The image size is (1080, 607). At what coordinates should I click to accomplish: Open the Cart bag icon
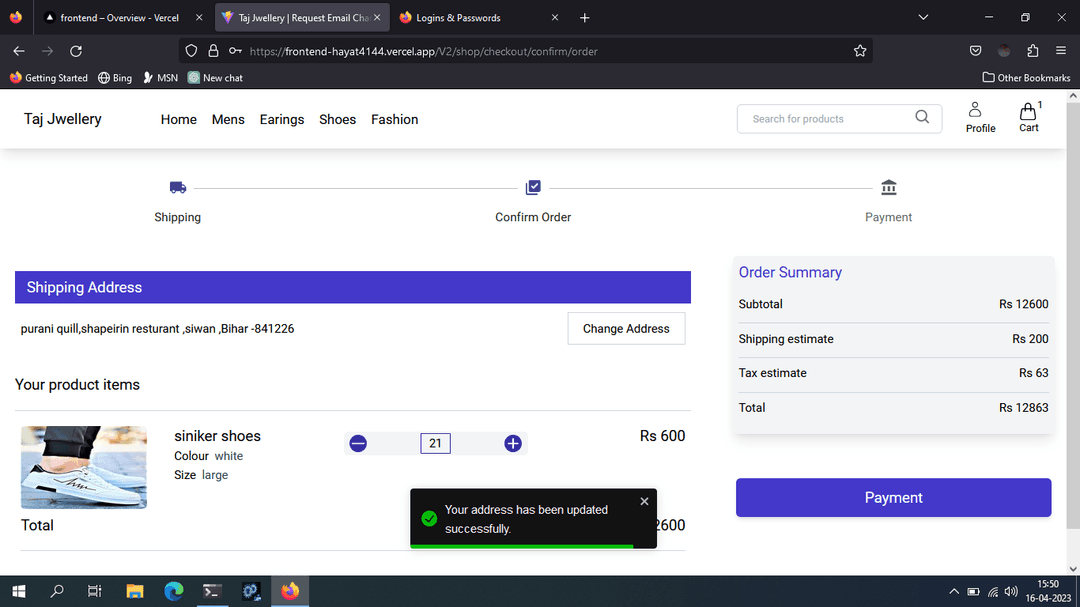[1028, 111]
